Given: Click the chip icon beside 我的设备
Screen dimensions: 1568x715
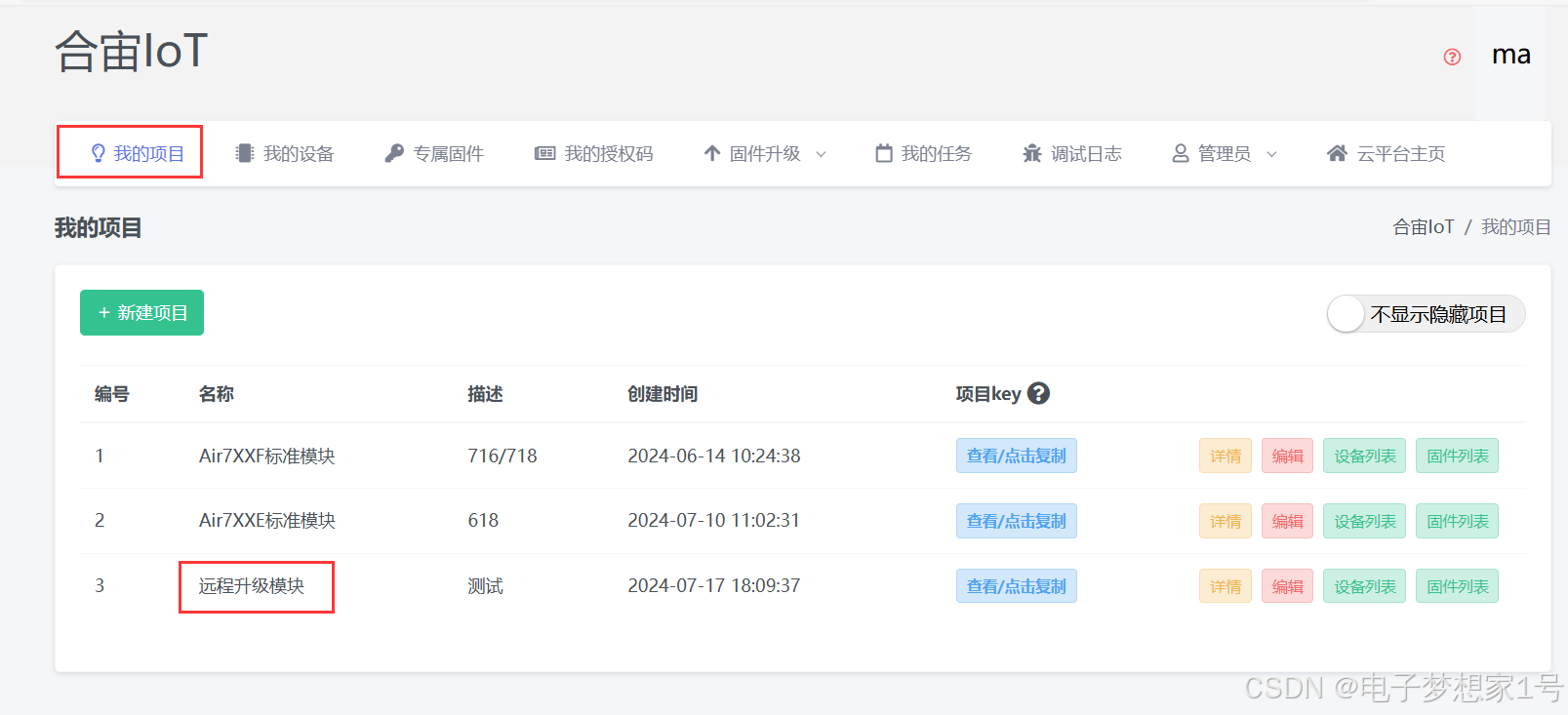Looking at the screenshot, I should (245, 153).
